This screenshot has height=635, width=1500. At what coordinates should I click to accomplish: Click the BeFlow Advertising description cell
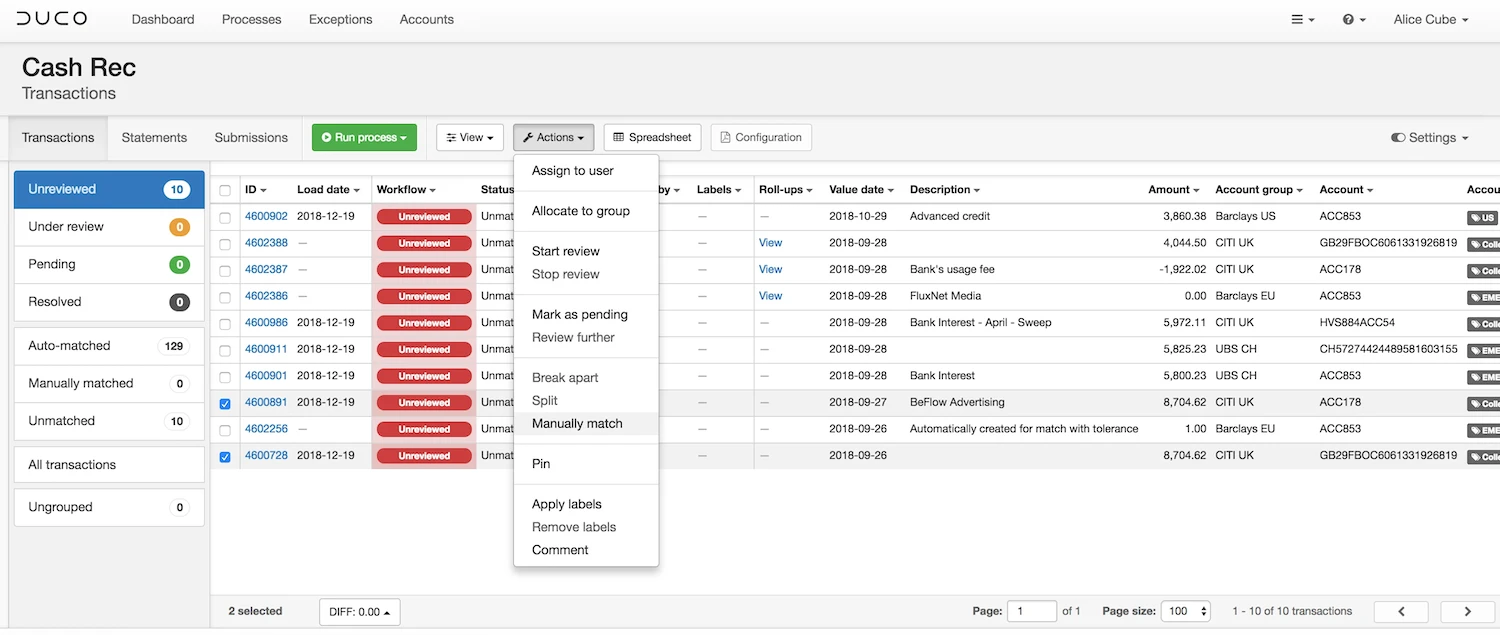pos(957,403)
